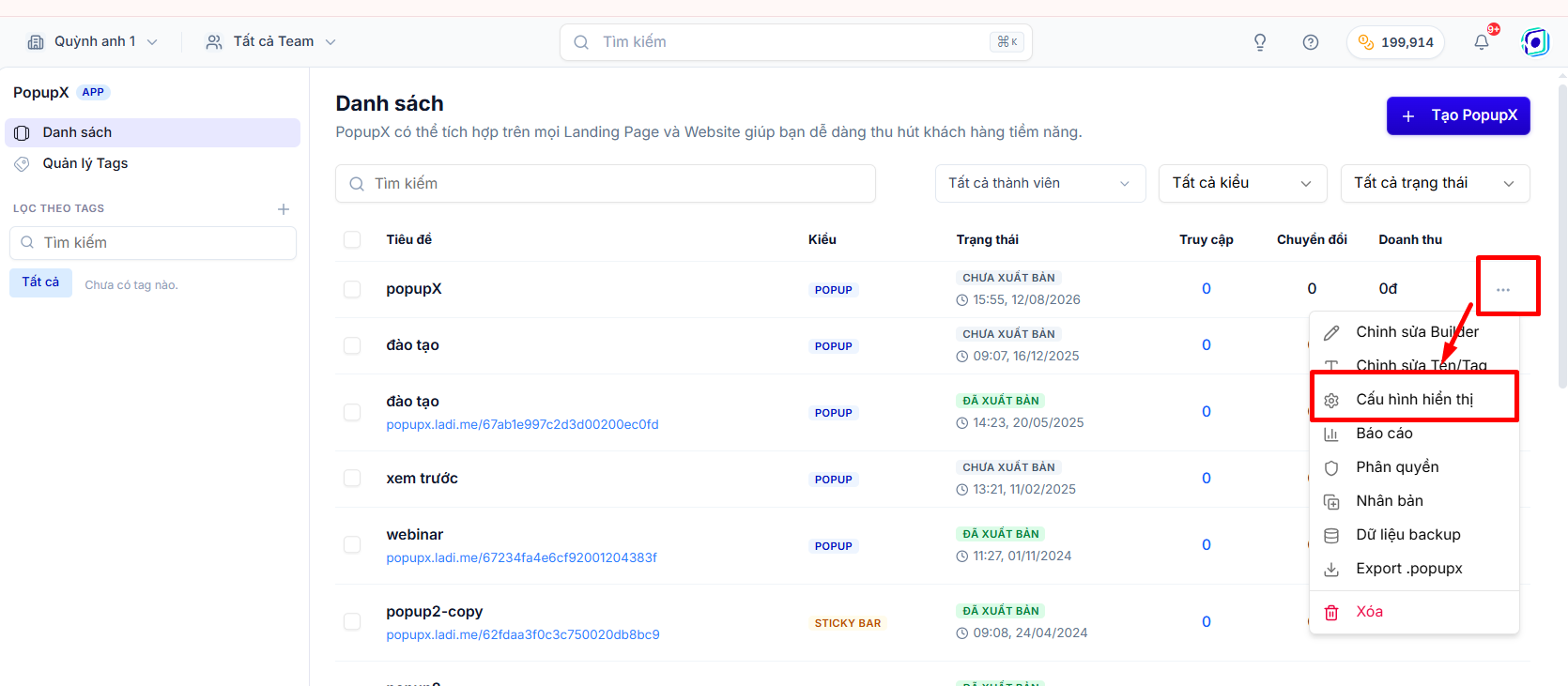Click the Tạo PopupX button
This screenshot has width=1568, height=686.
(1458, 115)
